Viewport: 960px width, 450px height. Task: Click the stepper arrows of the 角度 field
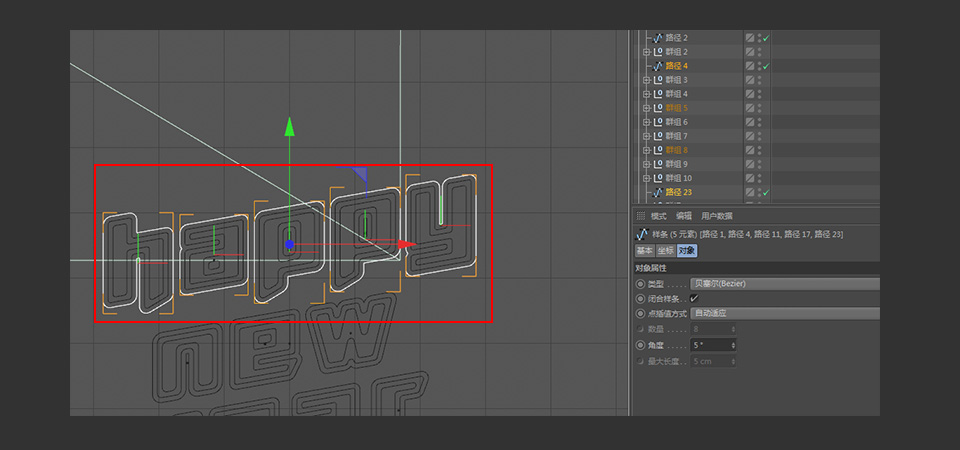point(733,345)
